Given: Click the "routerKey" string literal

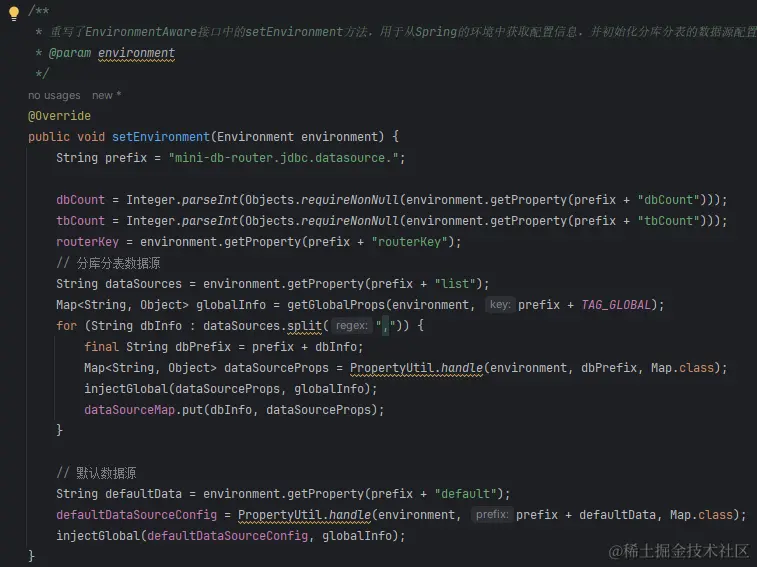Looking at the screenshot, I should (409, 241).
